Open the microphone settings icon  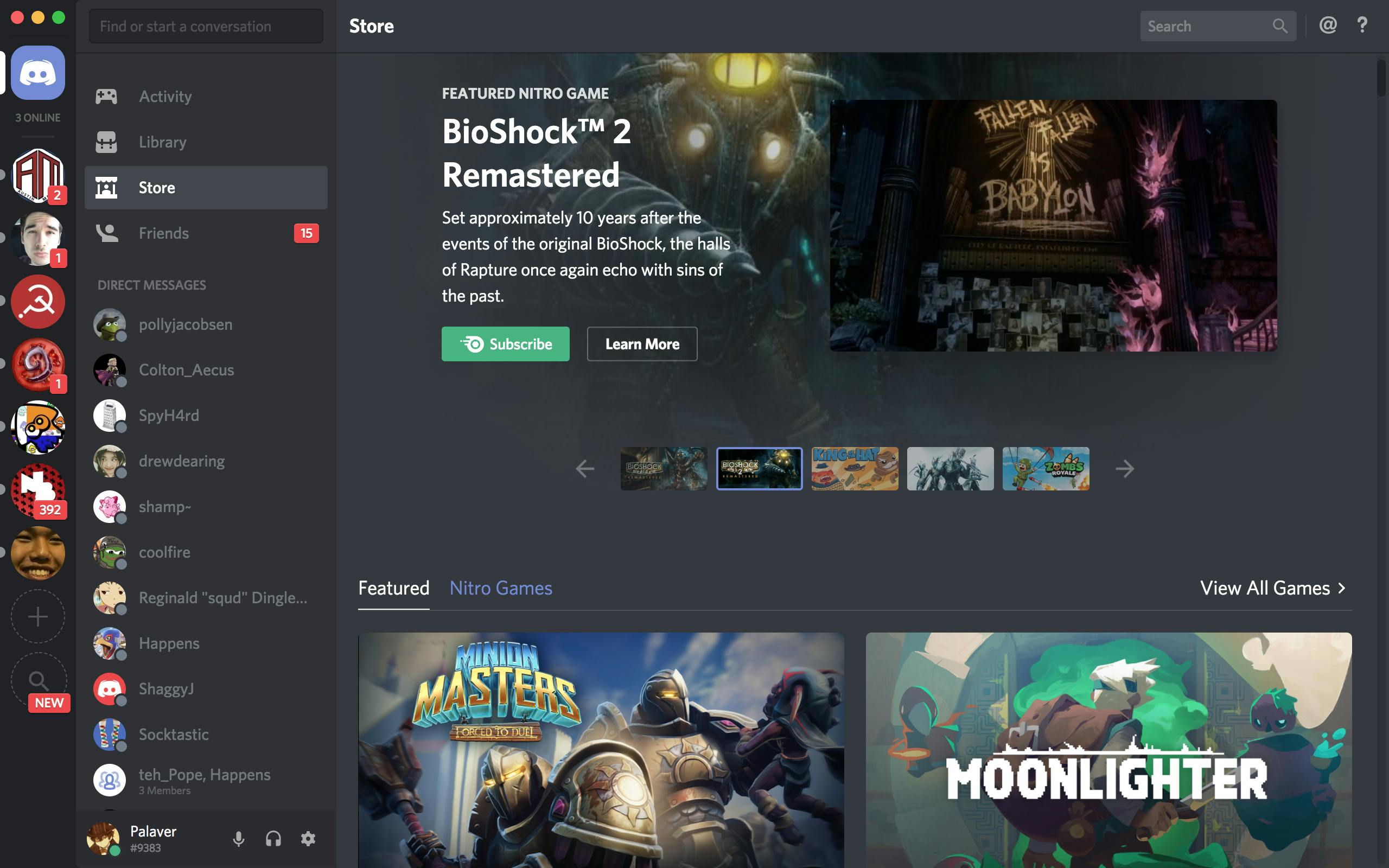click(x=238, y=838)
